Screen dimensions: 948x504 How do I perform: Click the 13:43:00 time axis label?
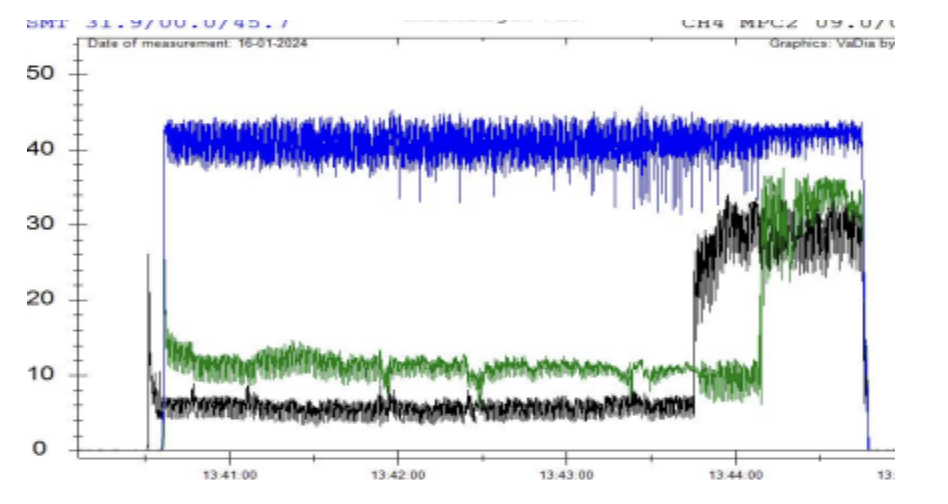pyautogui.click(x=567, y=475)
